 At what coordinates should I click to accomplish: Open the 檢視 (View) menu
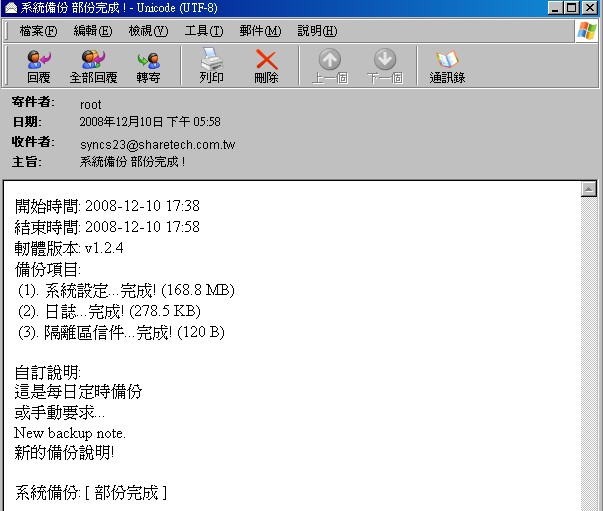pyautogui.click(x=147, y=31)
